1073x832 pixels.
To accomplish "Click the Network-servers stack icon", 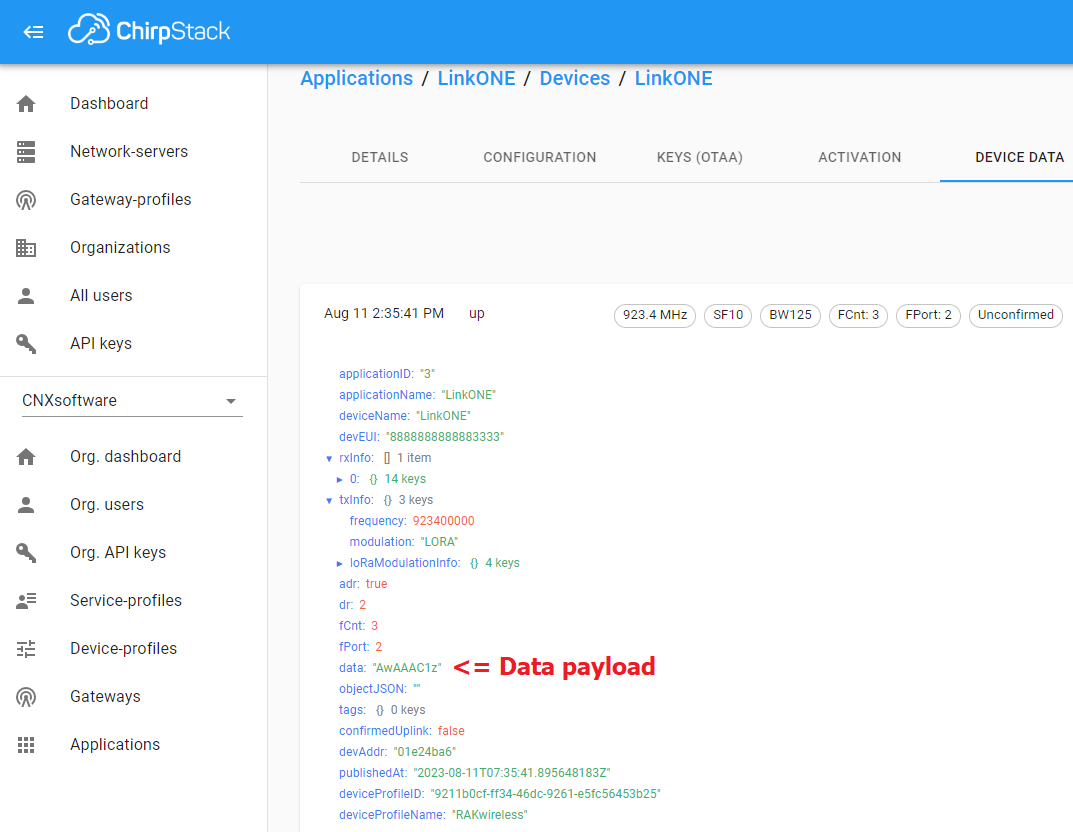I will tap(26, 152).
